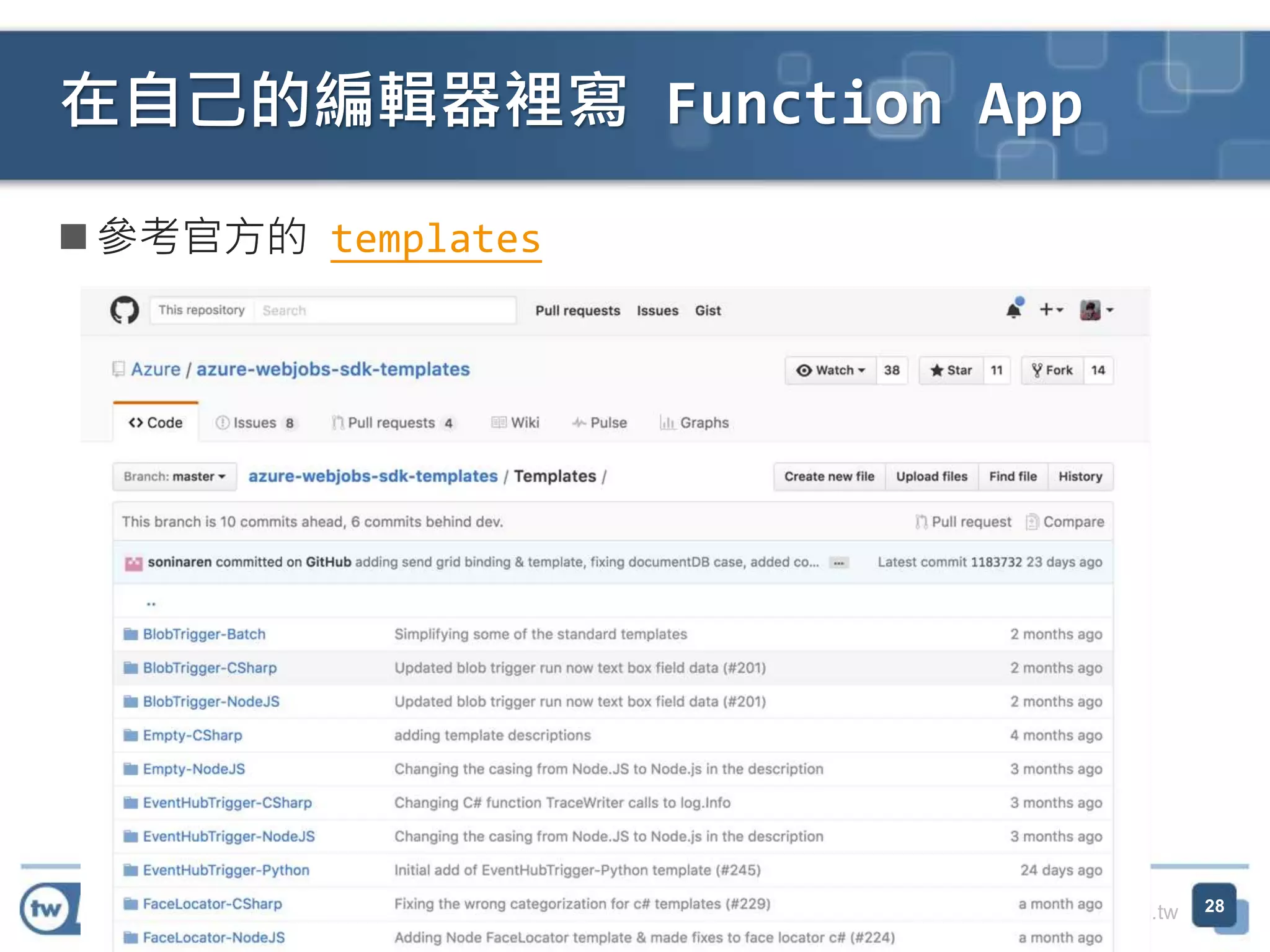The image size is (1270, 952).
Task: Open Issues in top navigation
Action: (657, 311)
